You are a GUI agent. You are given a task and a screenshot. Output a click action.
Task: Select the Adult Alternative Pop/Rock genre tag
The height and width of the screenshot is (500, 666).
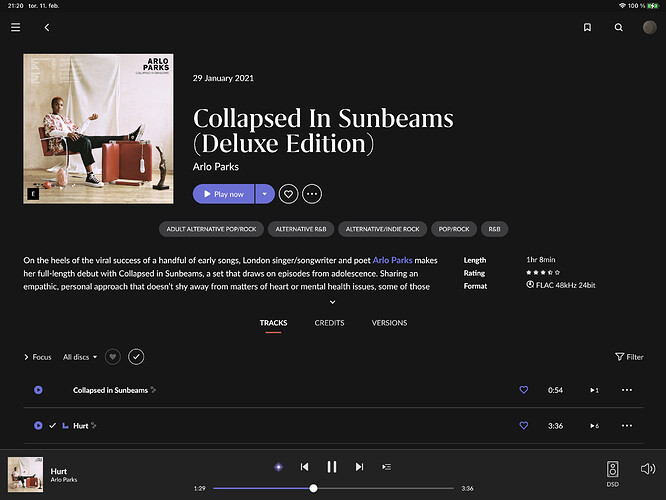coord(211,229)
